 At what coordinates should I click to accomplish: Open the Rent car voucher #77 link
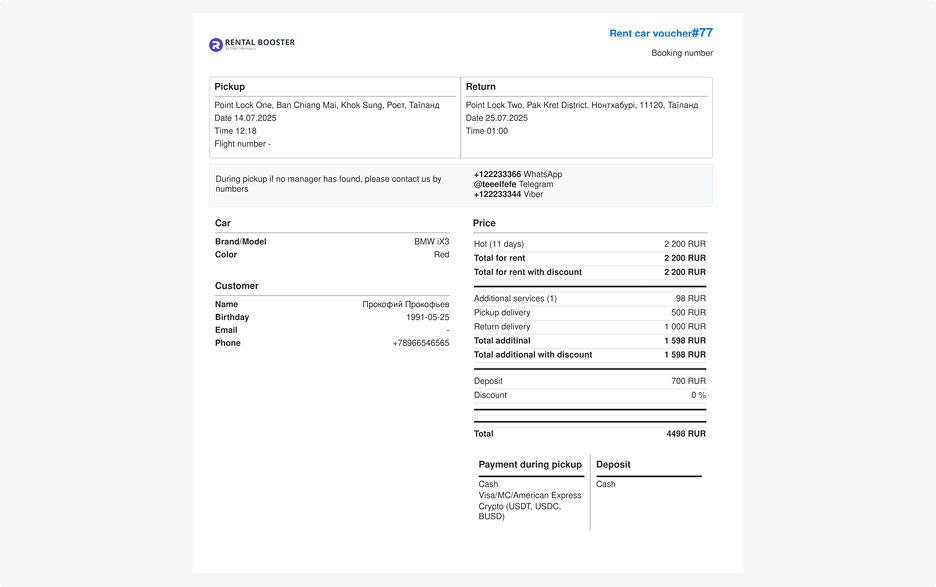click(661, 33)
